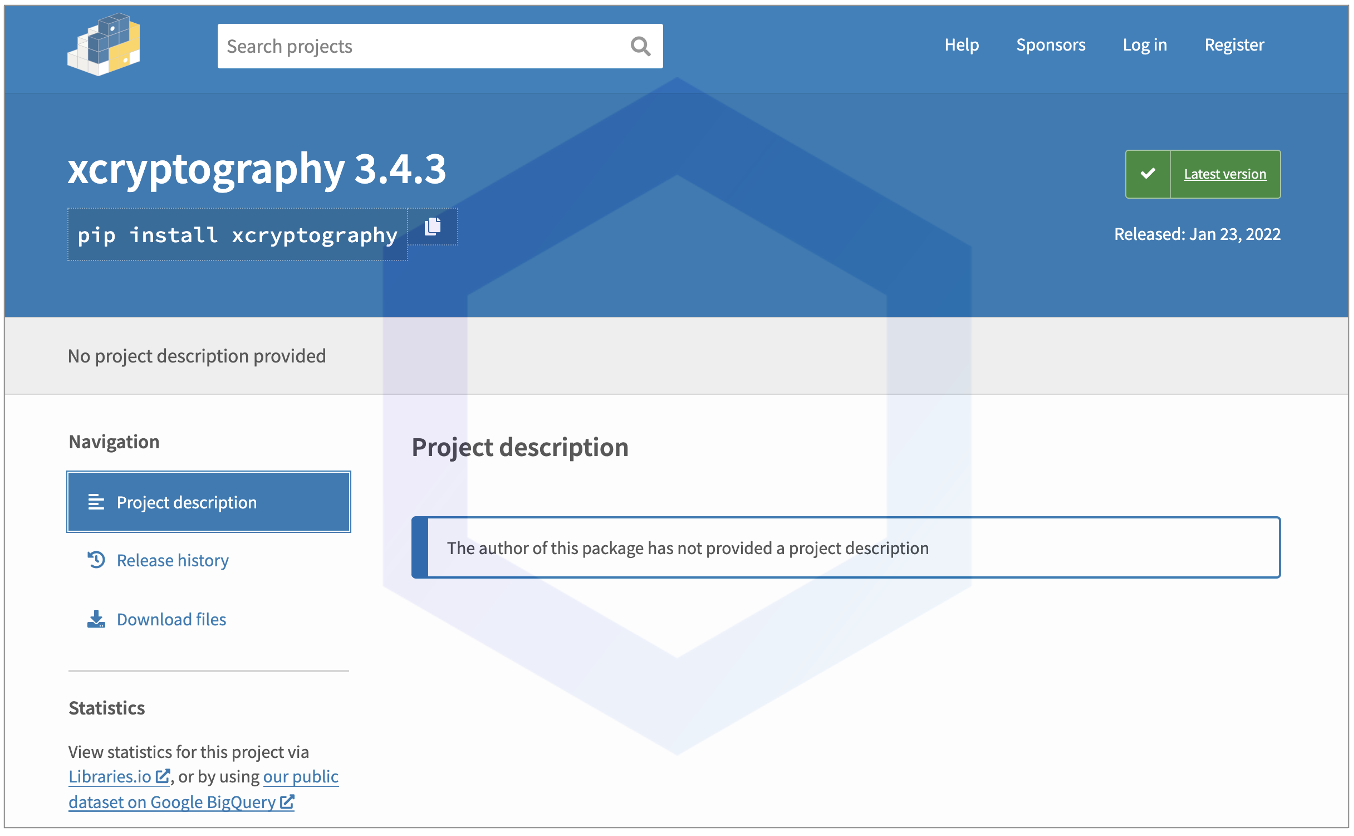Viewport: 1354px width, 836px height.
Task: Open the Help page from the header
Action: click(961, 45)
